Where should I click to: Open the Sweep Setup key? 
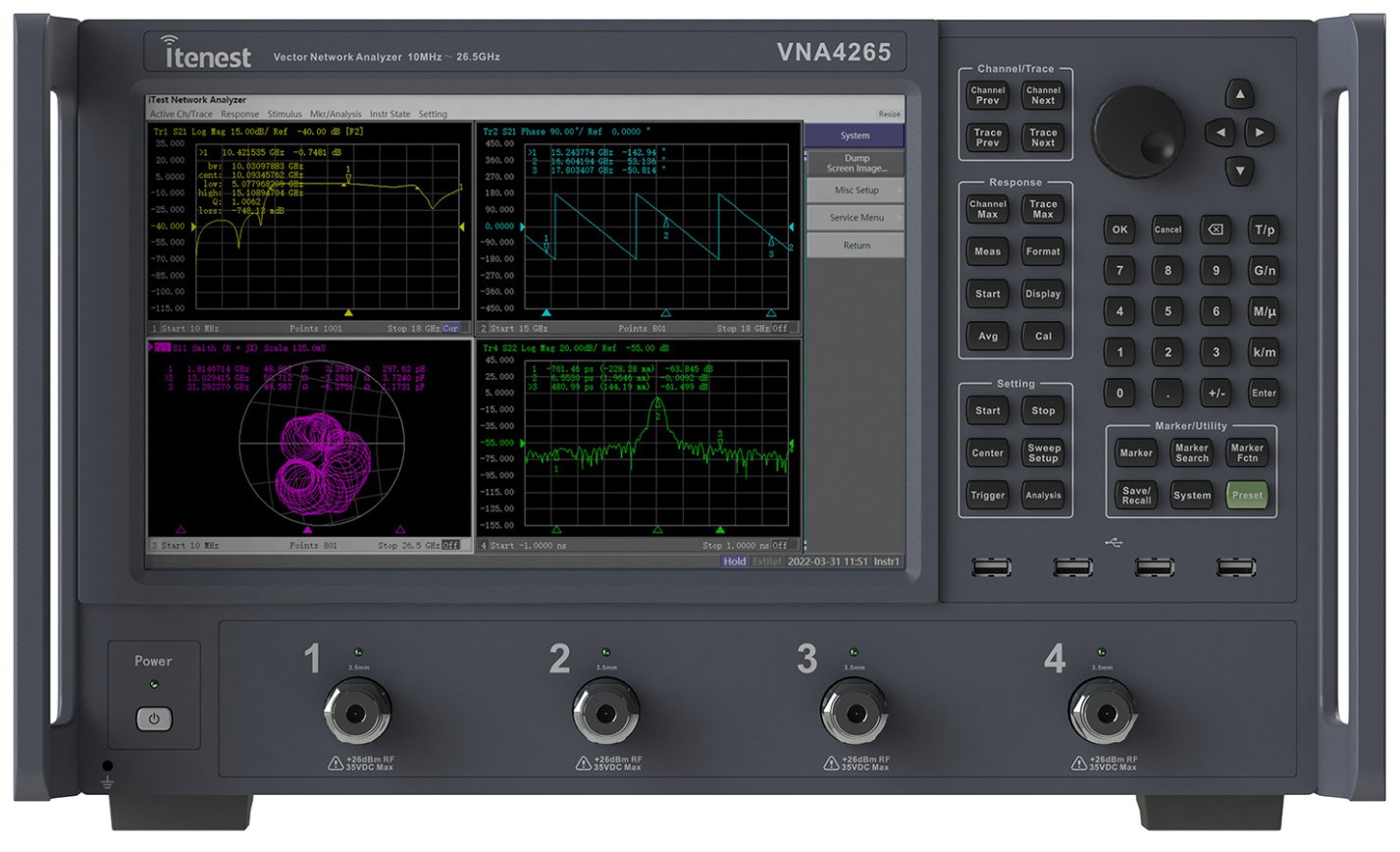click(1043, 453)
